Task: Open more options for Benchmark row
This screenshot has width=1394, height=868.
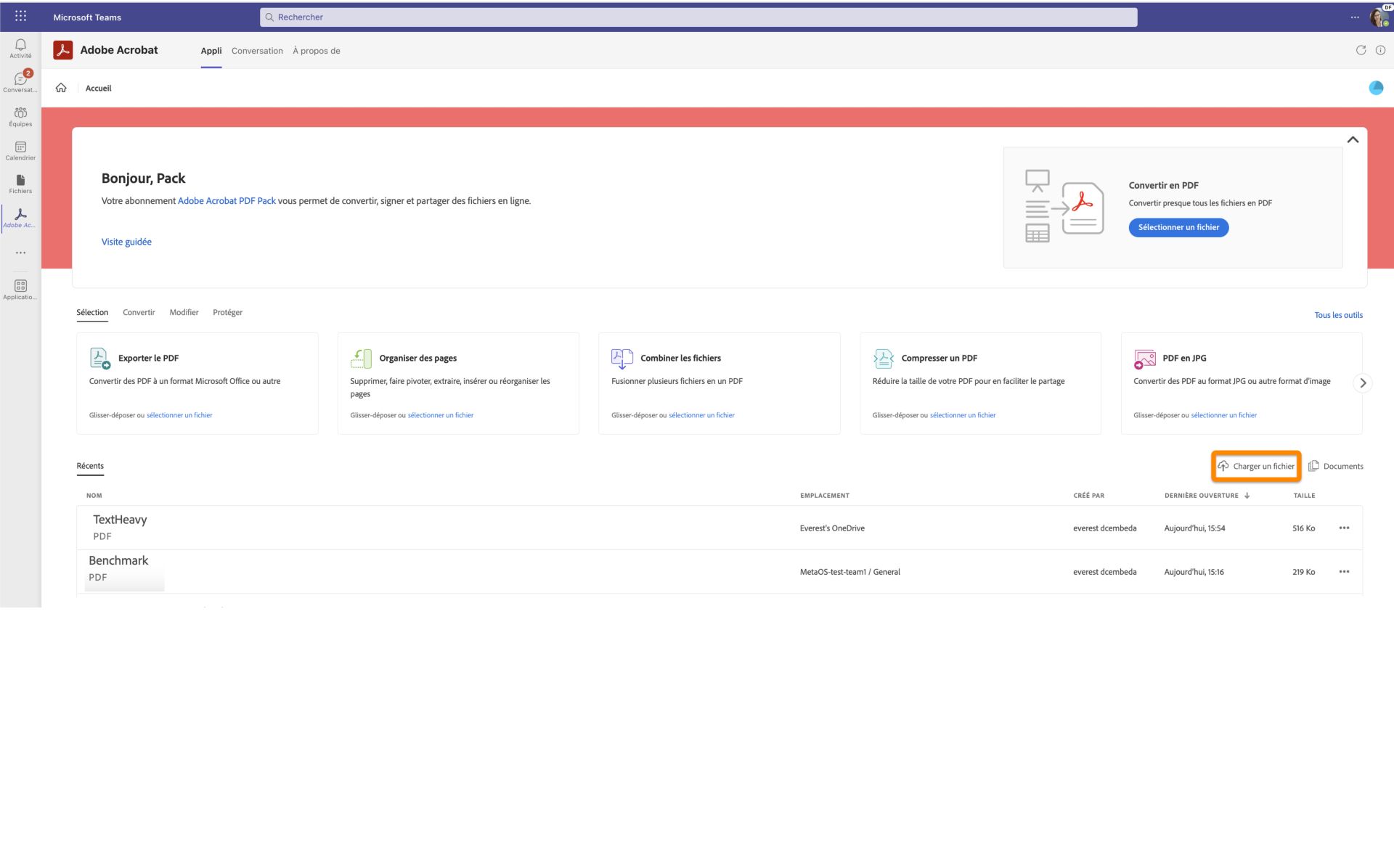Action: 1344,571
